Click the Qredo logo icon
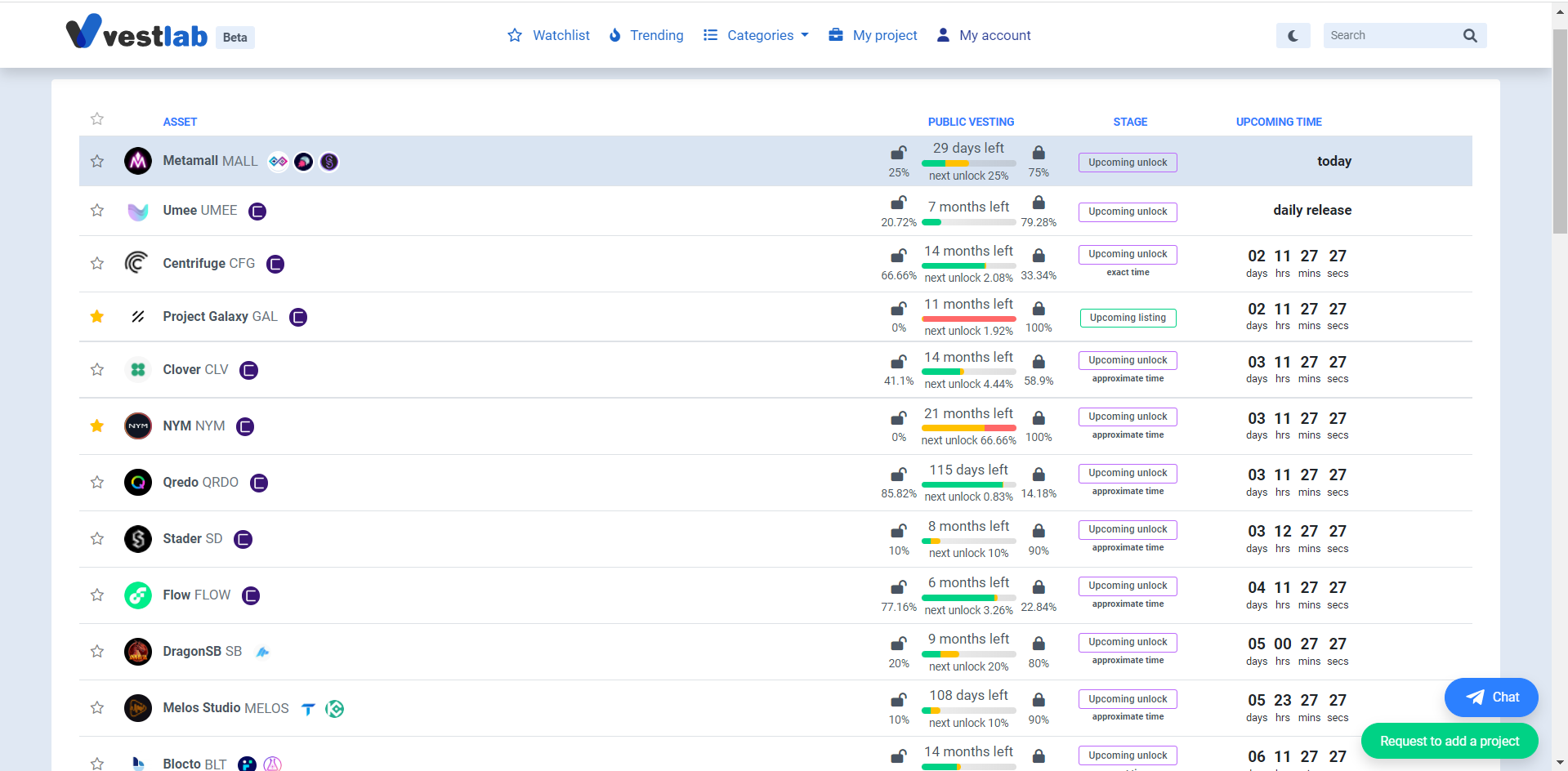This screenshot has height=771, width=1568. pyautogui.click(x=138, y=482)
